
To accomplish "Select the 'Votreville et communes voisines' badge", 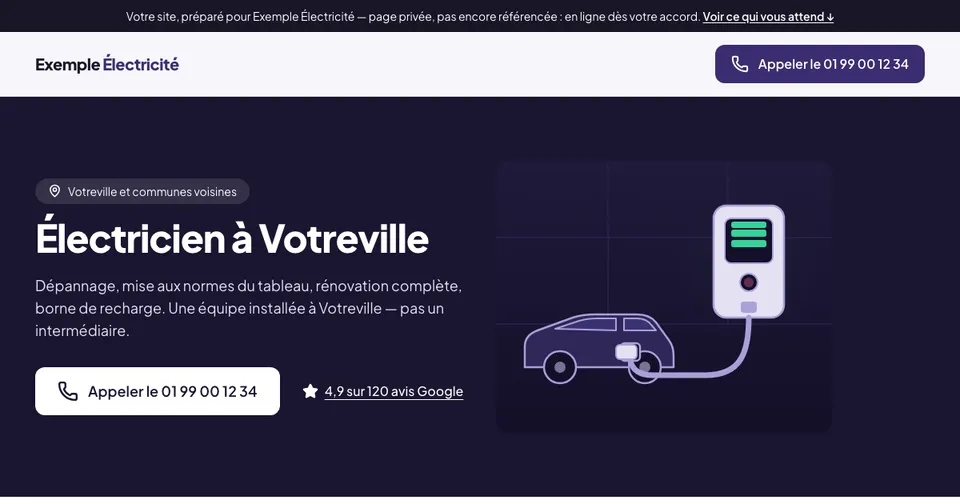I will pos(142,191).
